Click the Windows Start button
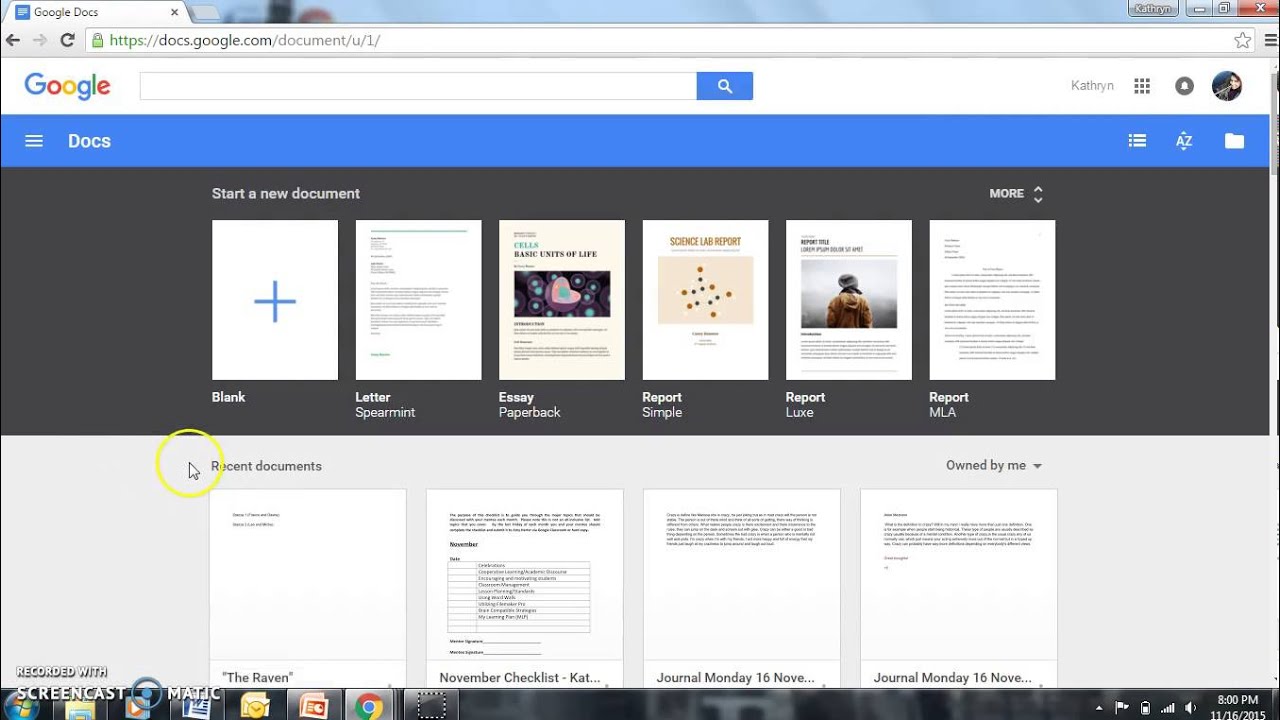1280x720 pixels. tap(22, 706)
